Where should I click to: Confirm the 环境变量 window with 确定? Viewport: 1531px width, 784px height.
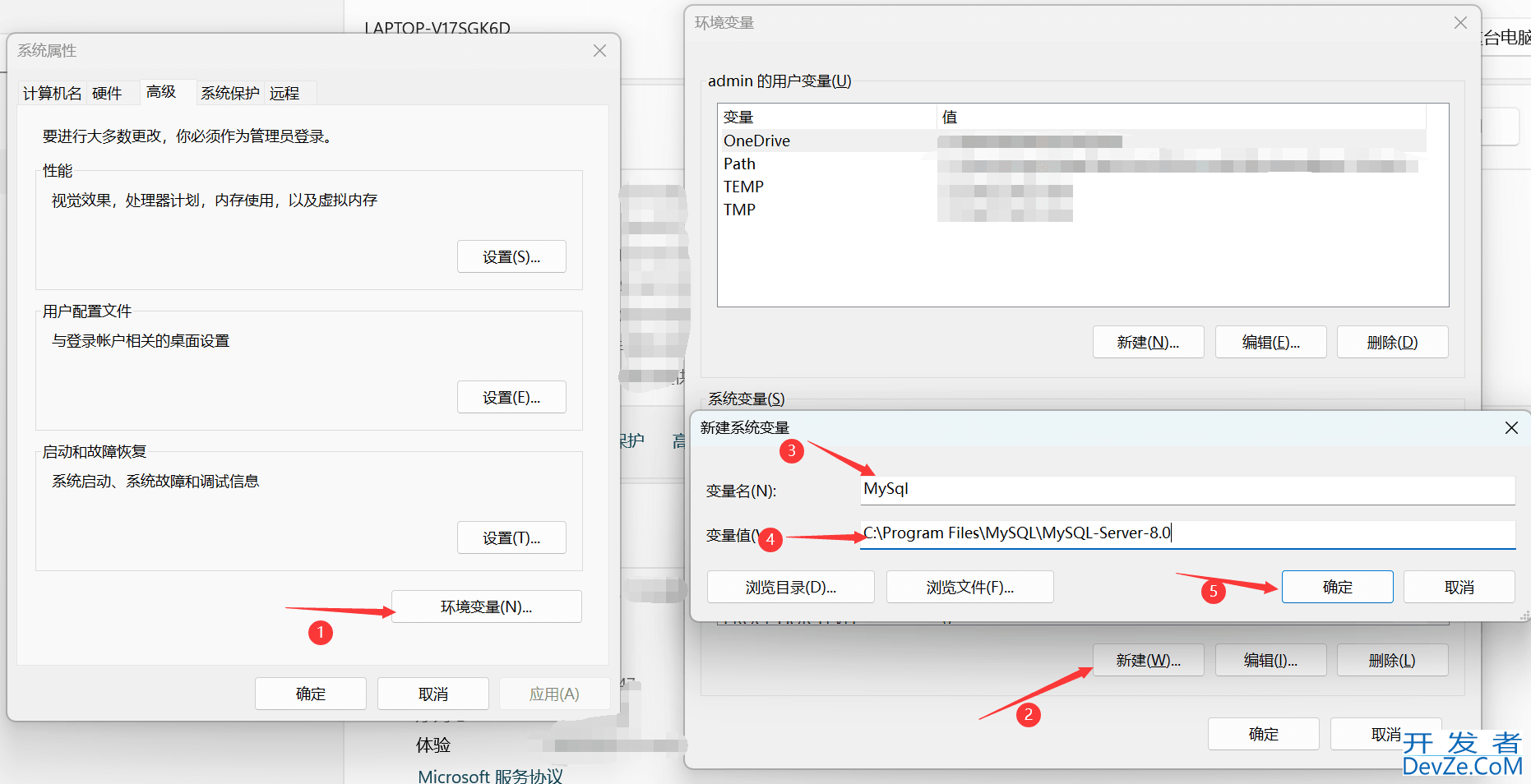1264,734
